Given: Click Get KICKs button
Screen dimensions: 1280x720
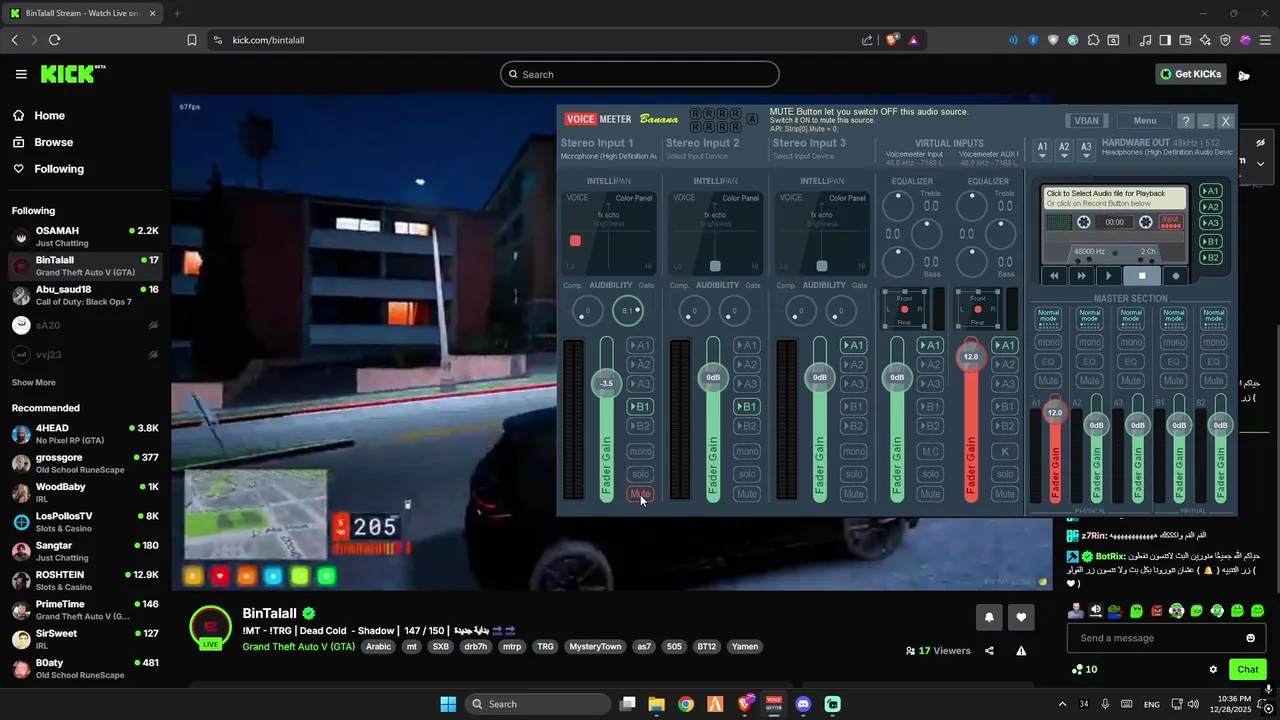Looking at the screenshot, I should click(1190, 74).
